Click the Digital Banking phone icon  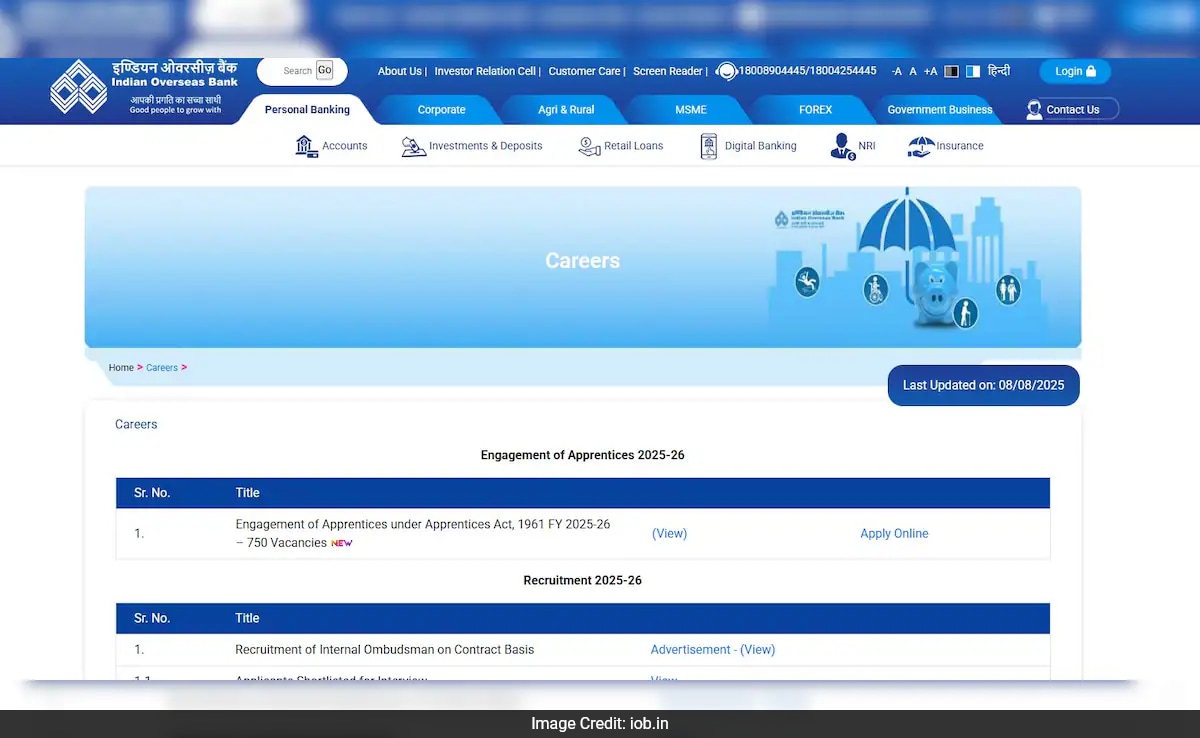[x=709, y=146]
